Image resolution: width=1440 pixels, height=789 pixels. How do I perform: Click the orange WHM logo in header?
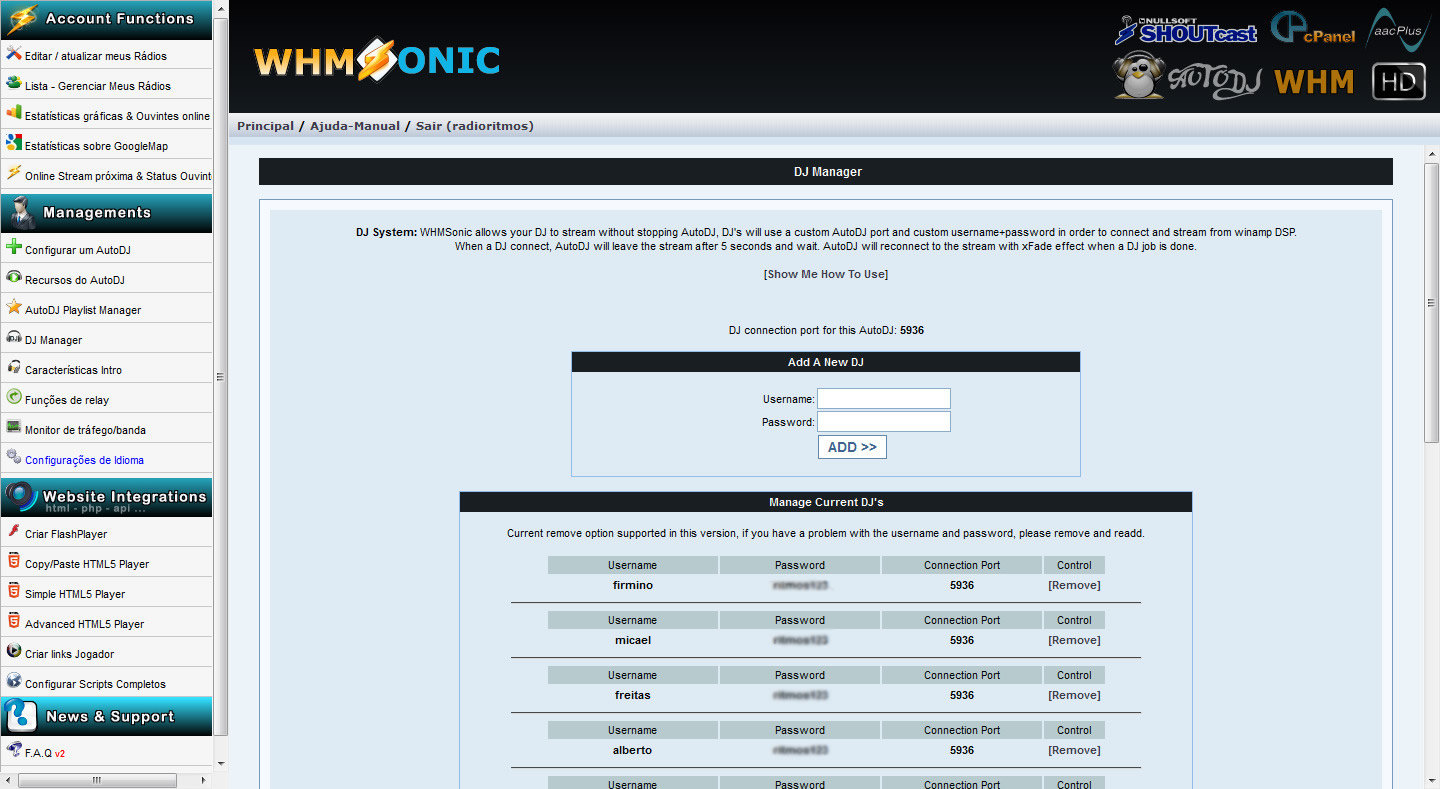click(1314, 82)
